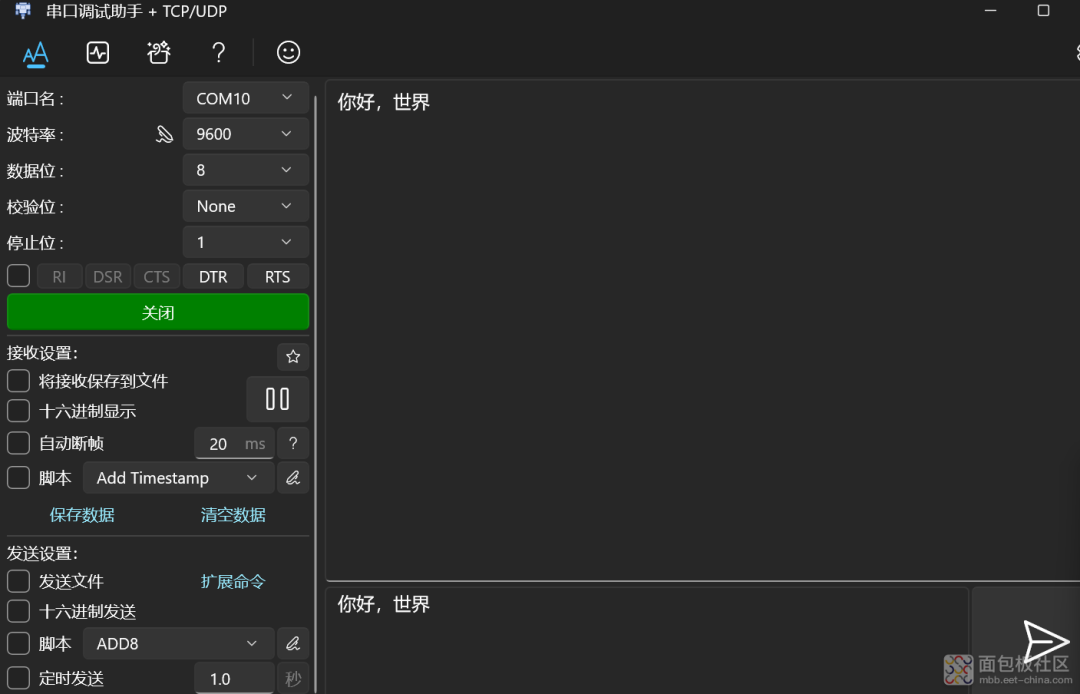Open the 数据位 8 dropdown
Image resolution: width=1080 pixels, height=694 pixels.
[x=246, y=170]
